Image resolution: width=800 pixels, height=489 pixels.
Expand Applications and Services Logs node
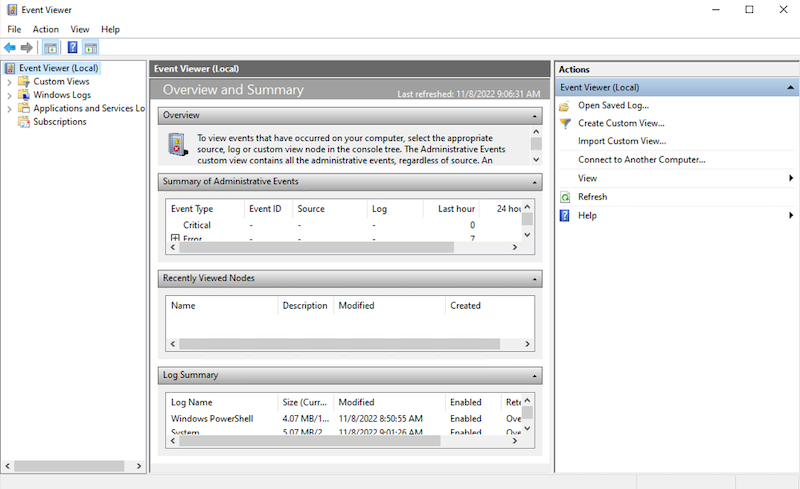tap(9, 108)
